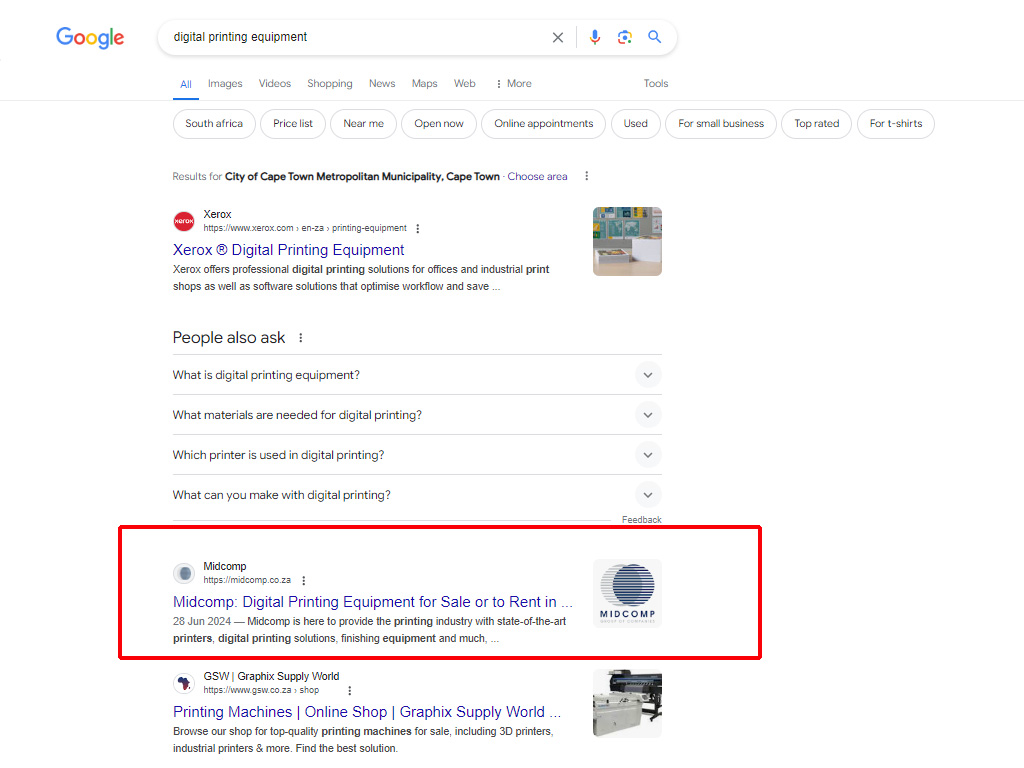The image size is (1024, 768).
Task: Switch to the Images tab
Action: coord(225,84)
